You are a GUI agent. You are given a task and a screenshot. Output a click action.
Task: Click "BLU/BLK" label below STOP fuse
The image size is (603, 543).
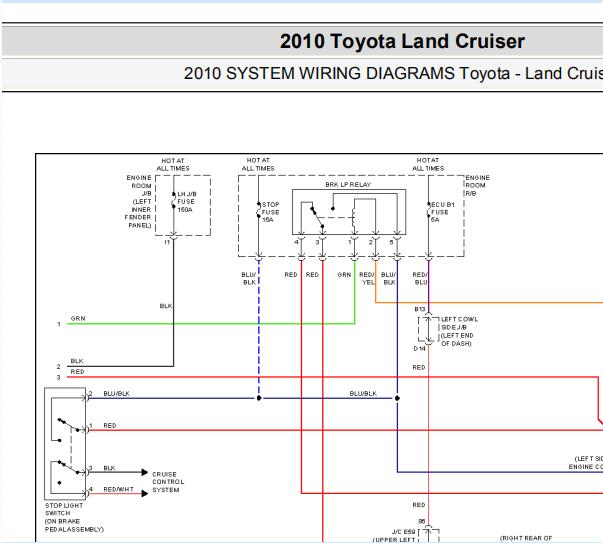[249, 278]
